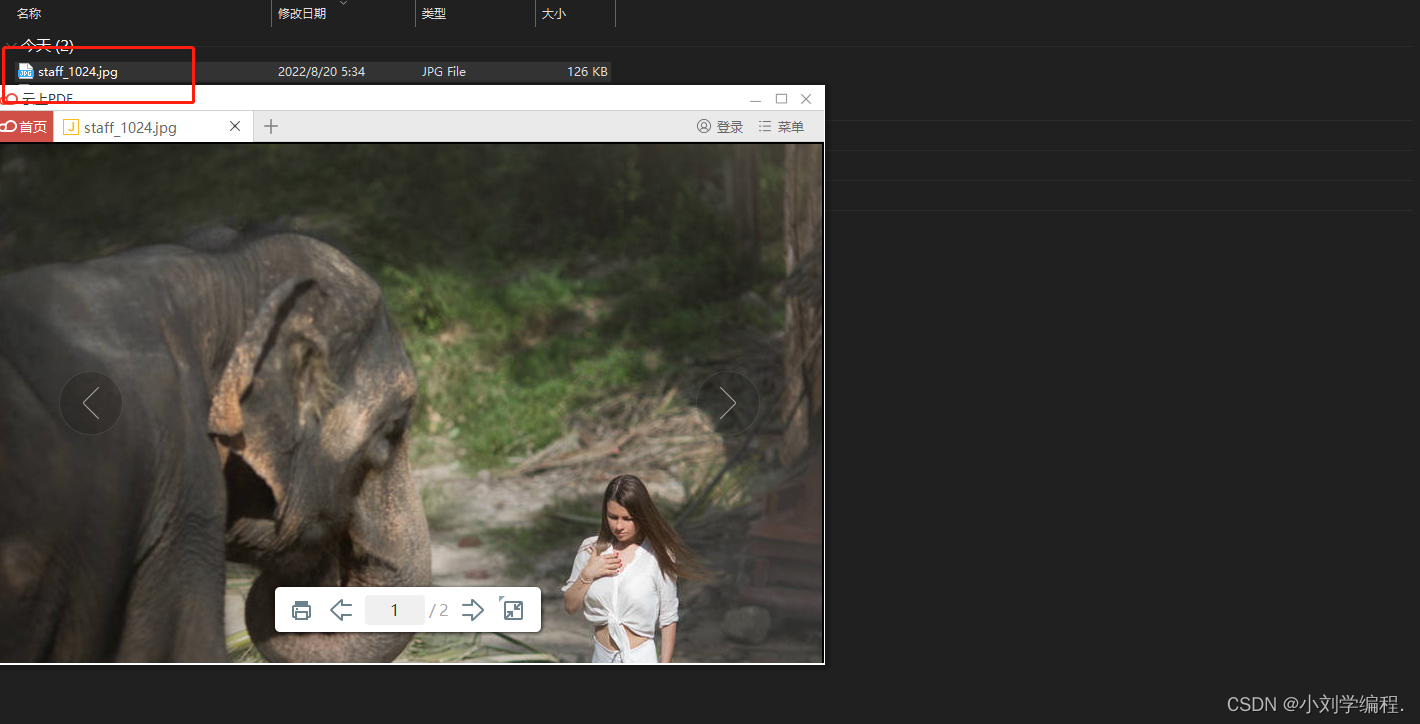This screenshot has height=724, width=1420.
Task: Click the JPG File type cell
Action: 444,72
